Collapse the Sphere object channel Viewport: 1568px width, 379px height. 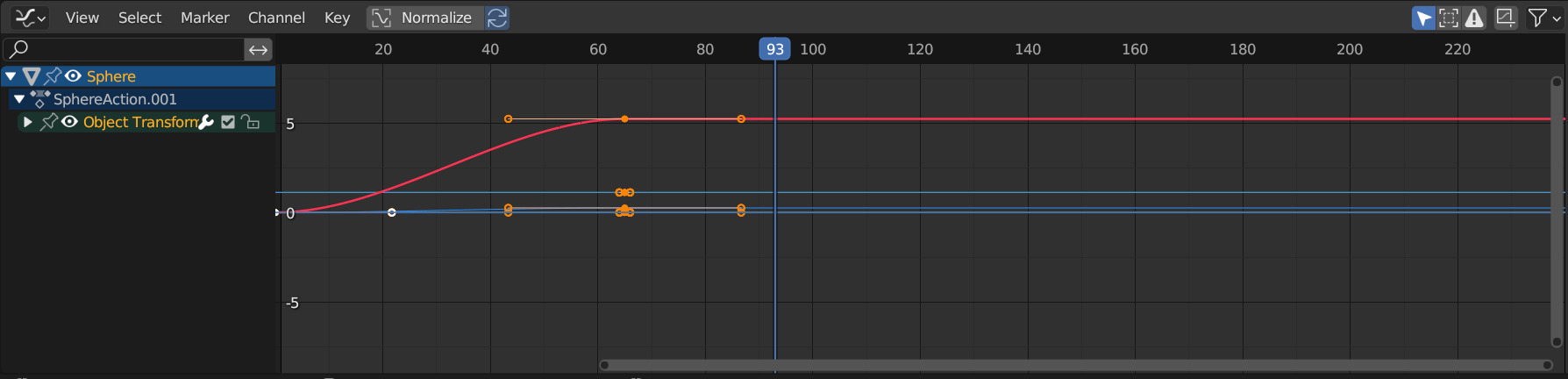pyautogui.click(x=11, y=76)
